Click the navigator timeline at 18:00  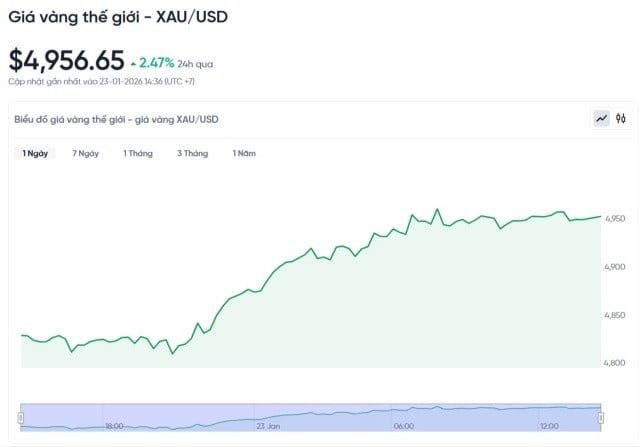(x=114, y=426)
